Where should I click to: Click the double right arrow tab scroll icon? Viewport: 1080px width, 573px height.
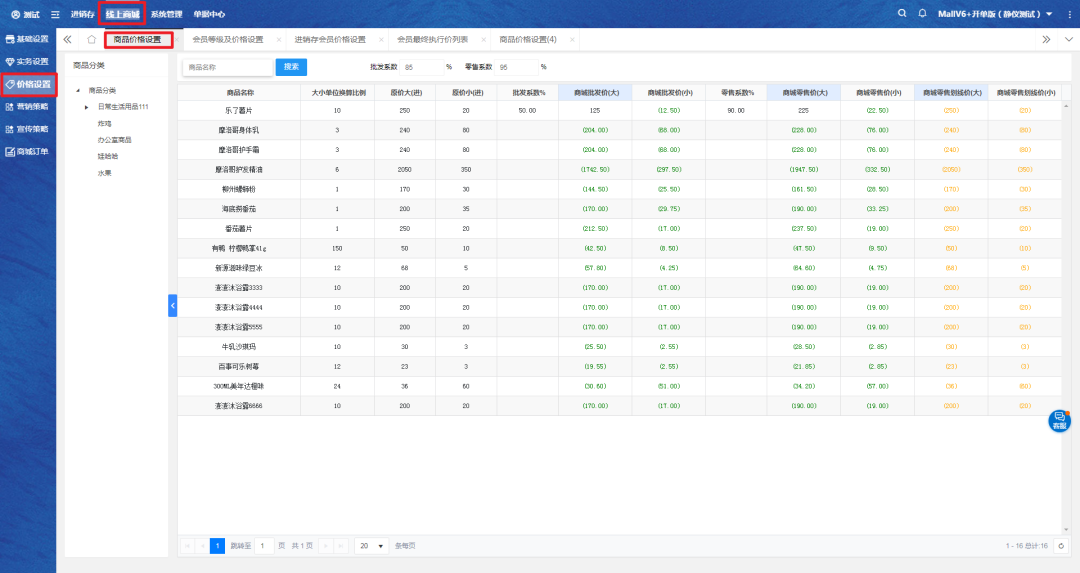click(1046, 40)
